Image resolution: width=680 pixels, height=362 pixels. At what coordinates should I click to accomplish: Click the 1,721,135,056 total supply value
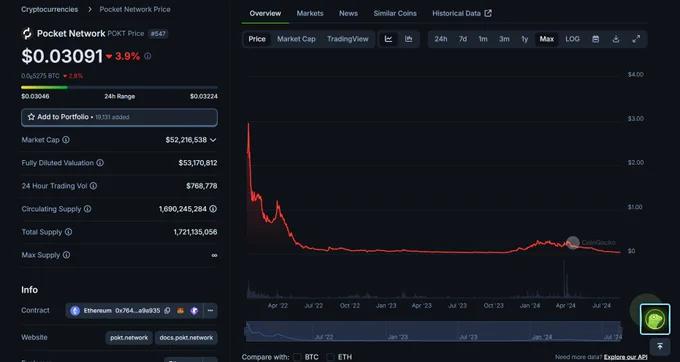[x=195, y=232]
